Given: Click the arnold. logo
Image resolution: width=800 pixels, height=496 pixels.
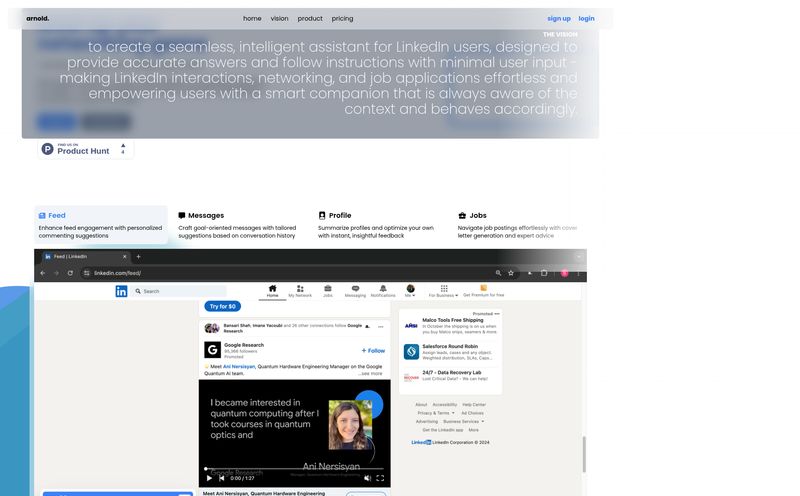Looking at the screenshot, I should 38,18.
